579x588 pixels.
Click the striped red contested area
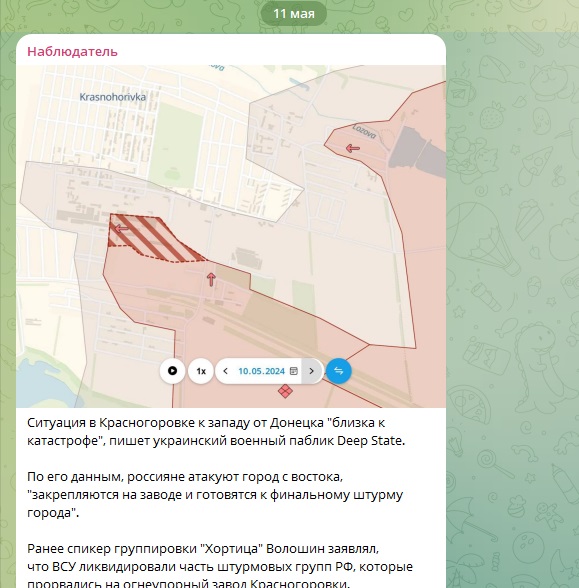click(154, 238)
